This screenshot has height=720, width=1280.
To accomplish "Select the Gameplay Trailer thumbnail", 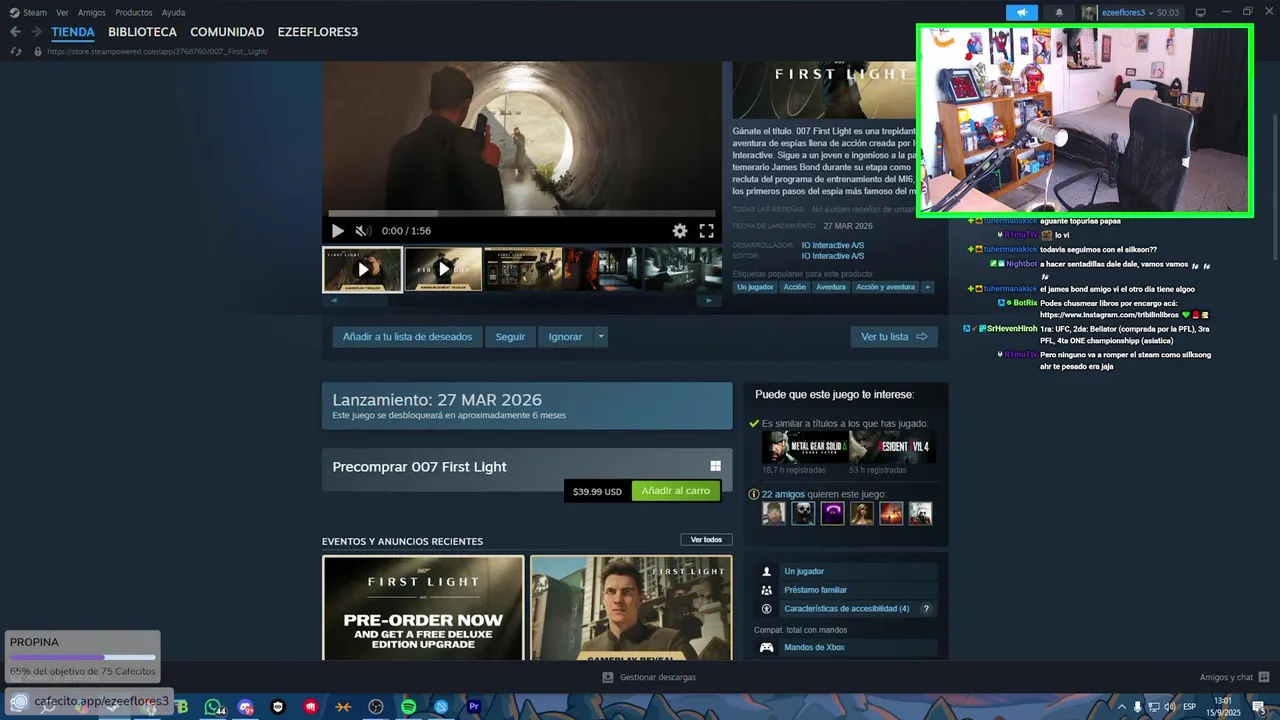I will pyautogui.click(x=362, y=269).
